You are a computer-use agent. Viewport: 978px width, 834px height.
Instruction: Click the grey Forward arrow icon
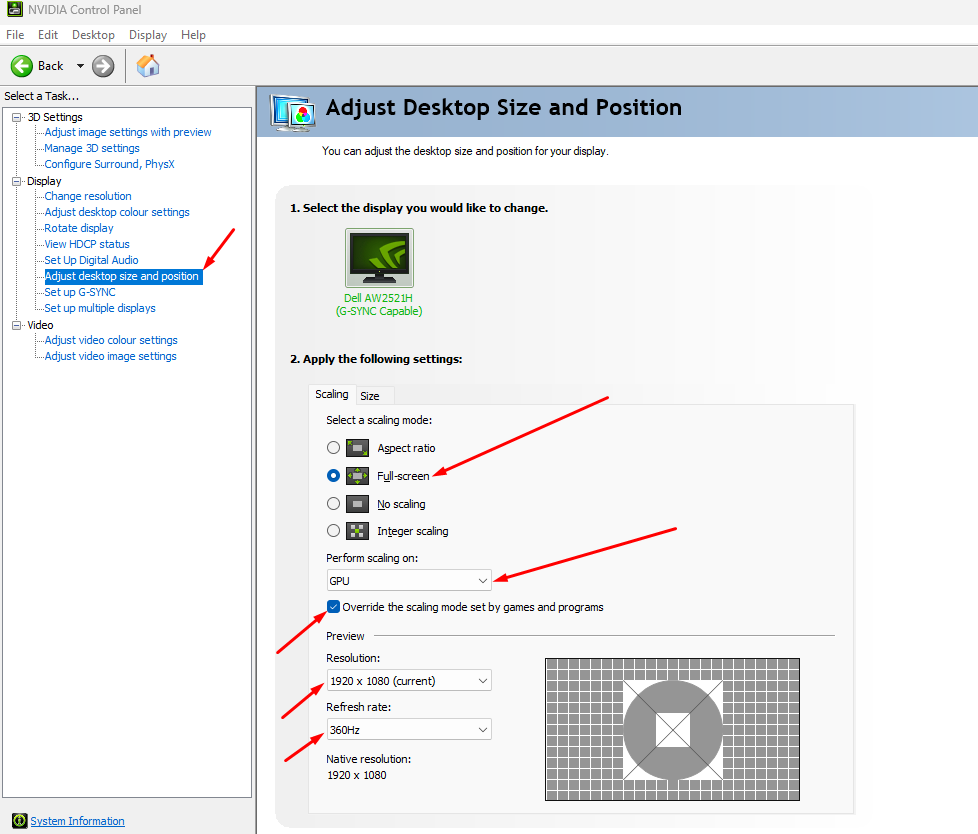pyautogui.click(x=104, y=65)
